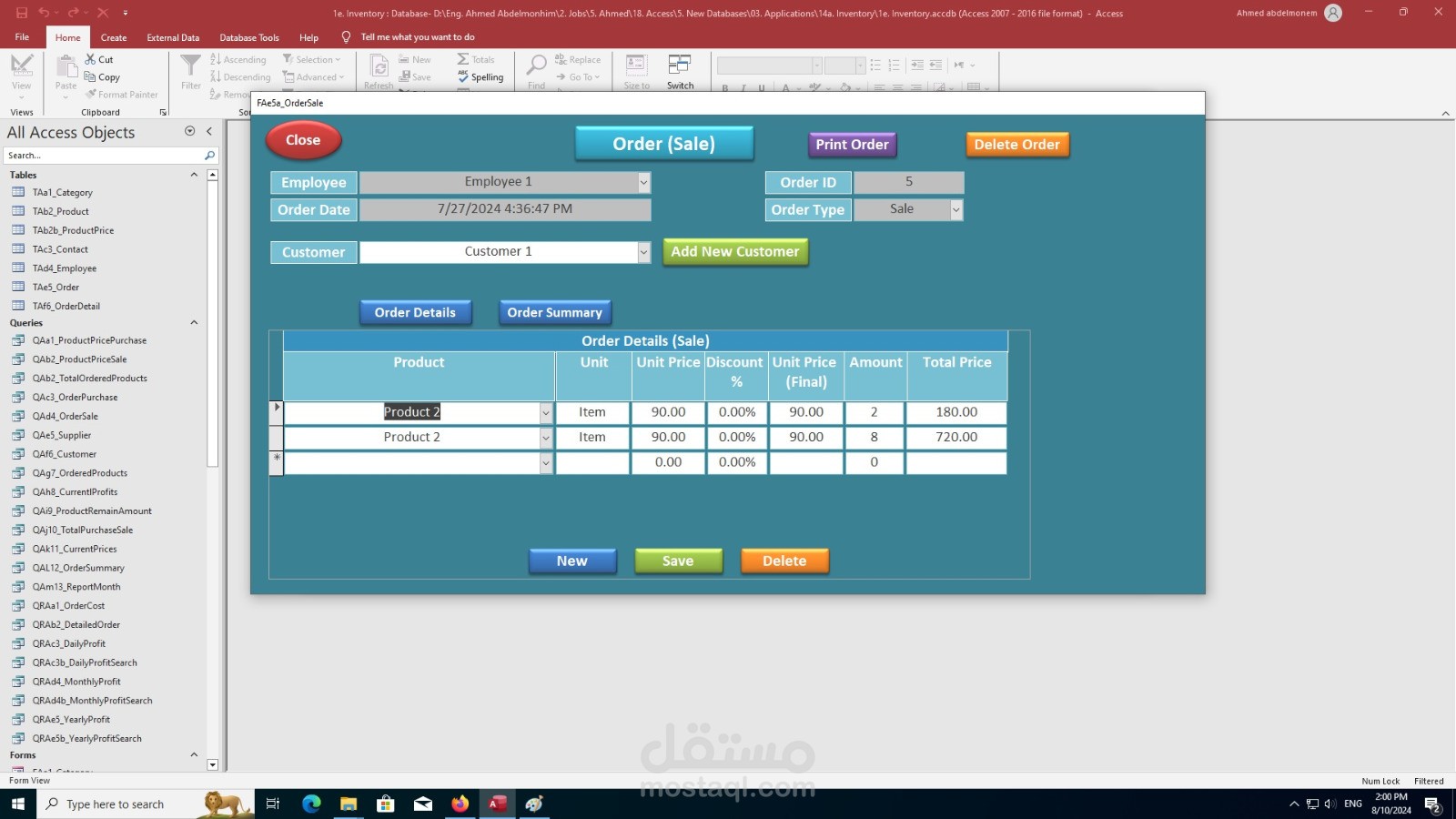Click the red Close button on form
The image size is (1456, 819).
pyautogui.click(x=303, y=140)
